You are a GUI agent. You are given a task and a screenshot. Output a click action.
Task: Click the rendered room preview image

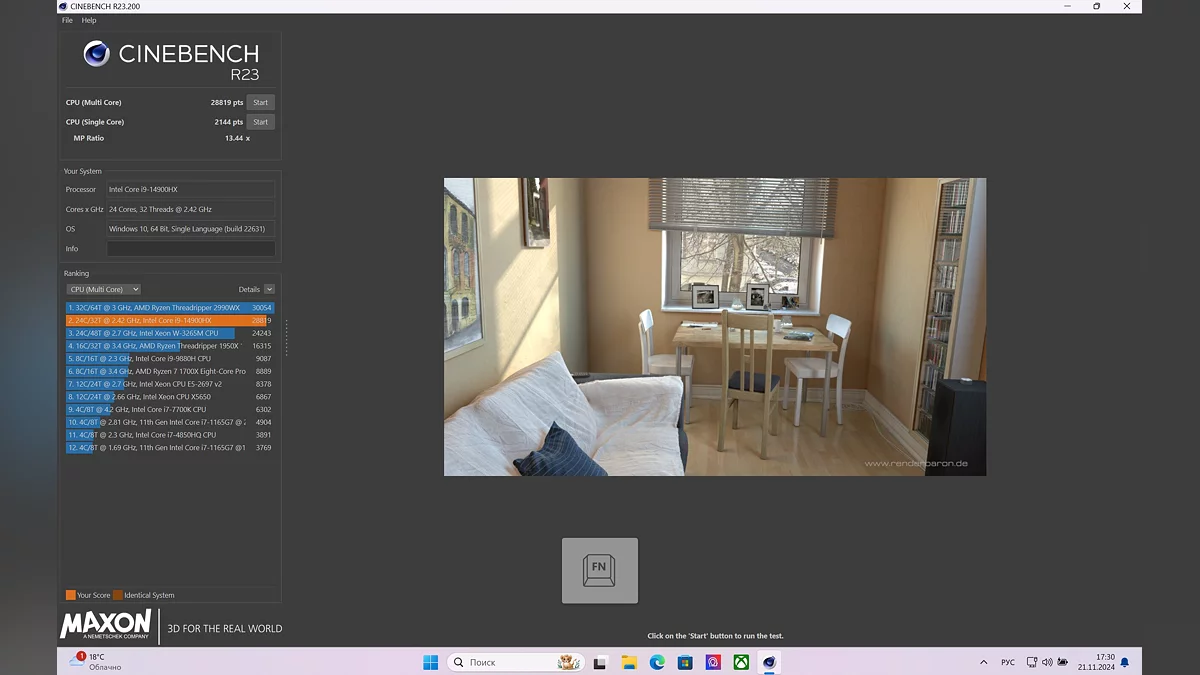(714, 326)
